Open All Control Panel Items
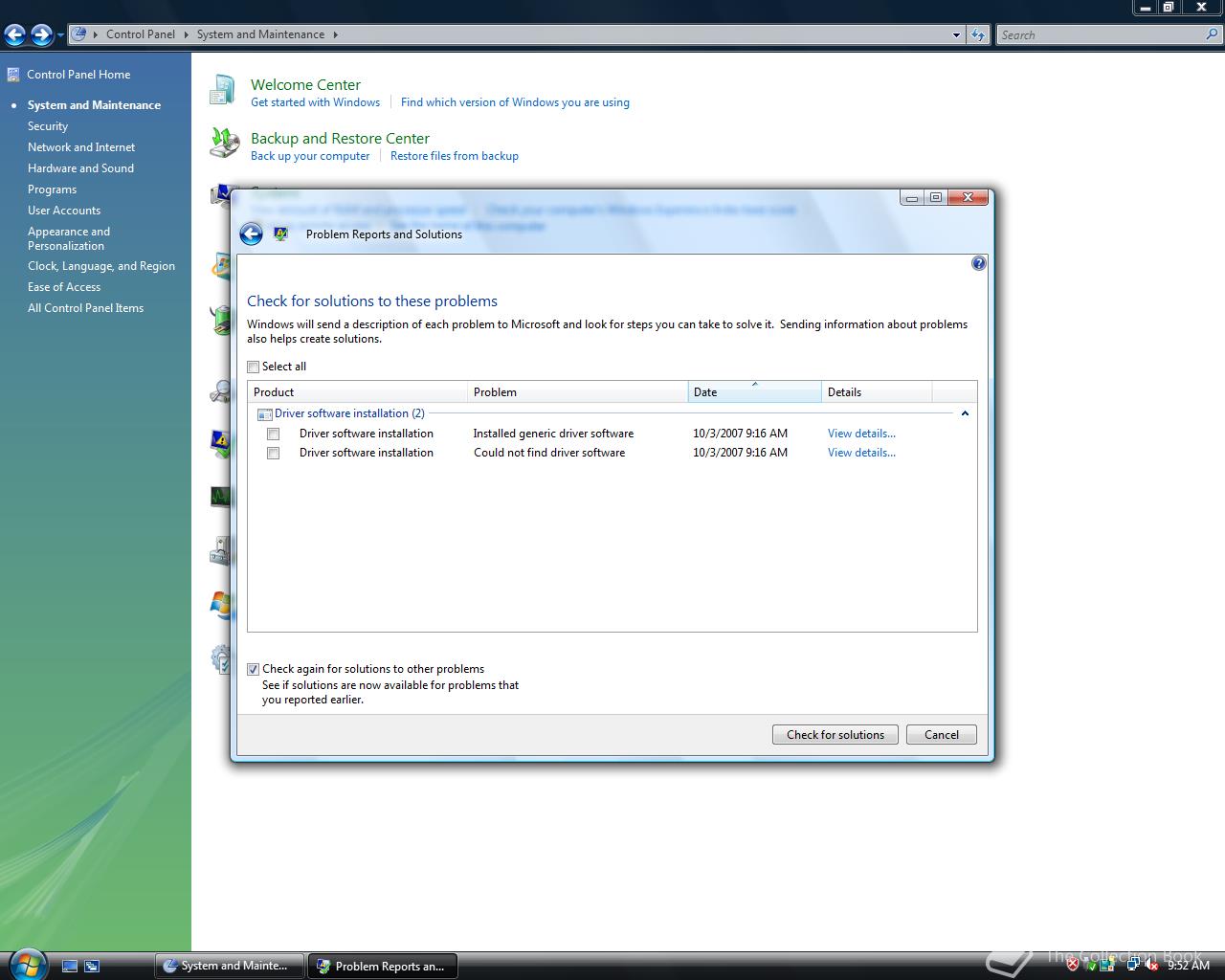 pyautogui.click(x=85, y=308)
